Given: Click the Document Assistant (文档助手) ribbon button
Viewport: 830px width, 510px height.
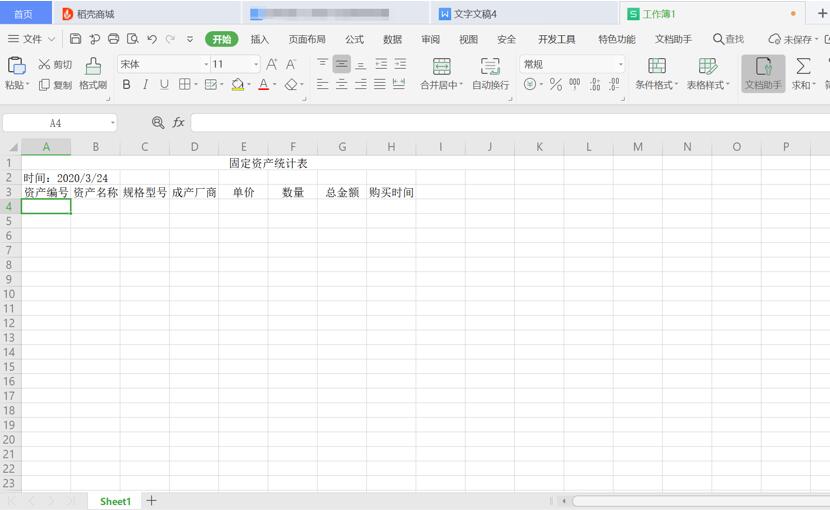Looking at the screenshot, I should 763,74.
